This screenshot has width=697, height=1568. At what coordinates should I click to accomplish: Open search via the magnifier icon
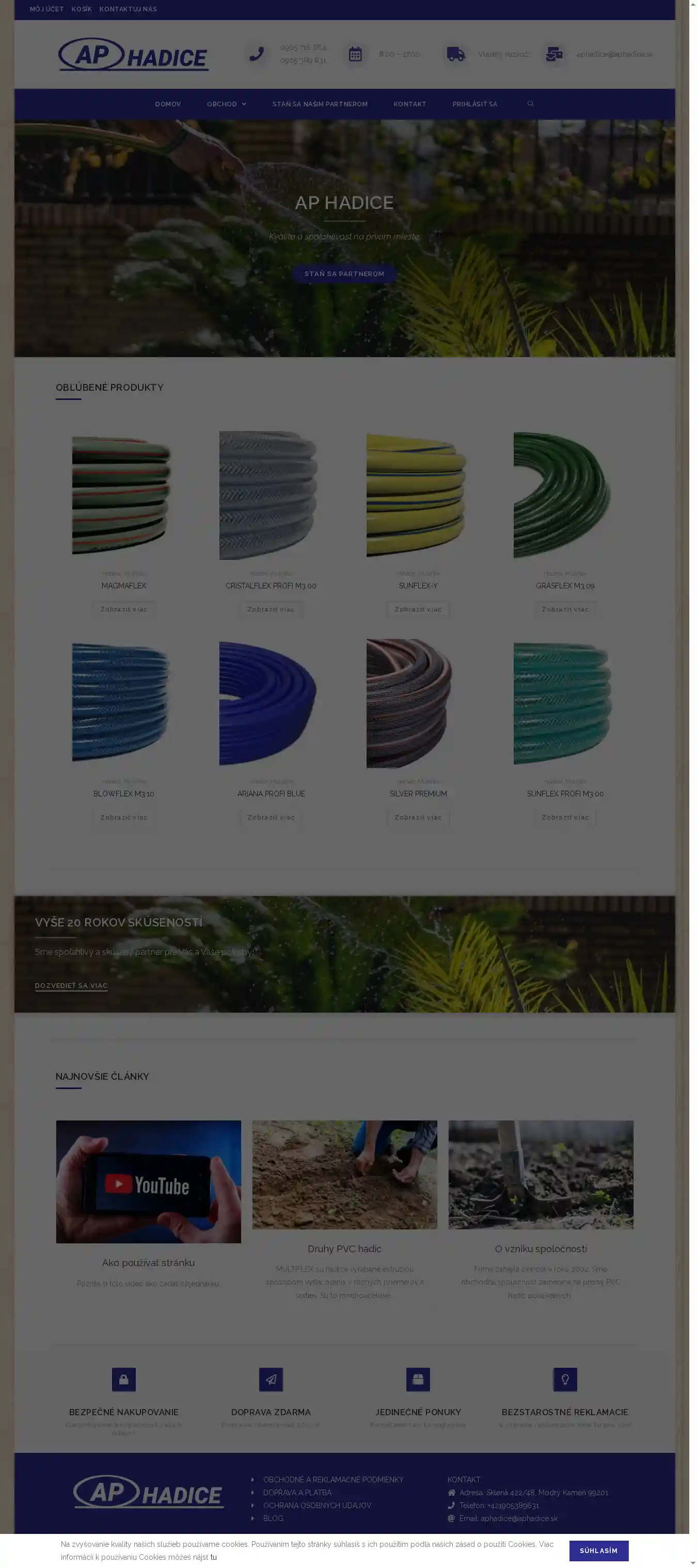(x=530, y=104)
